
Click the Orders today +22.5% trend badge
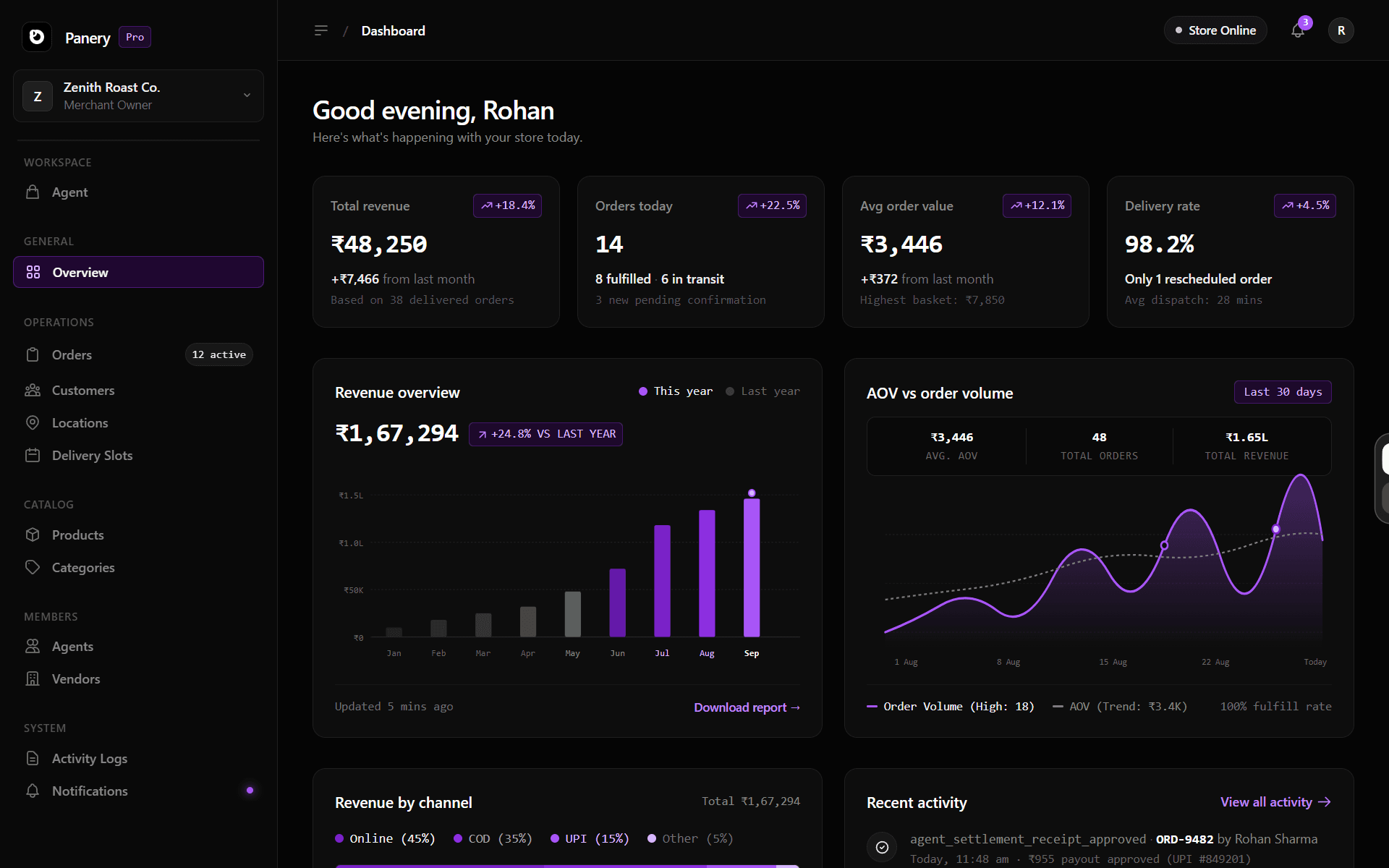point(772,205)
